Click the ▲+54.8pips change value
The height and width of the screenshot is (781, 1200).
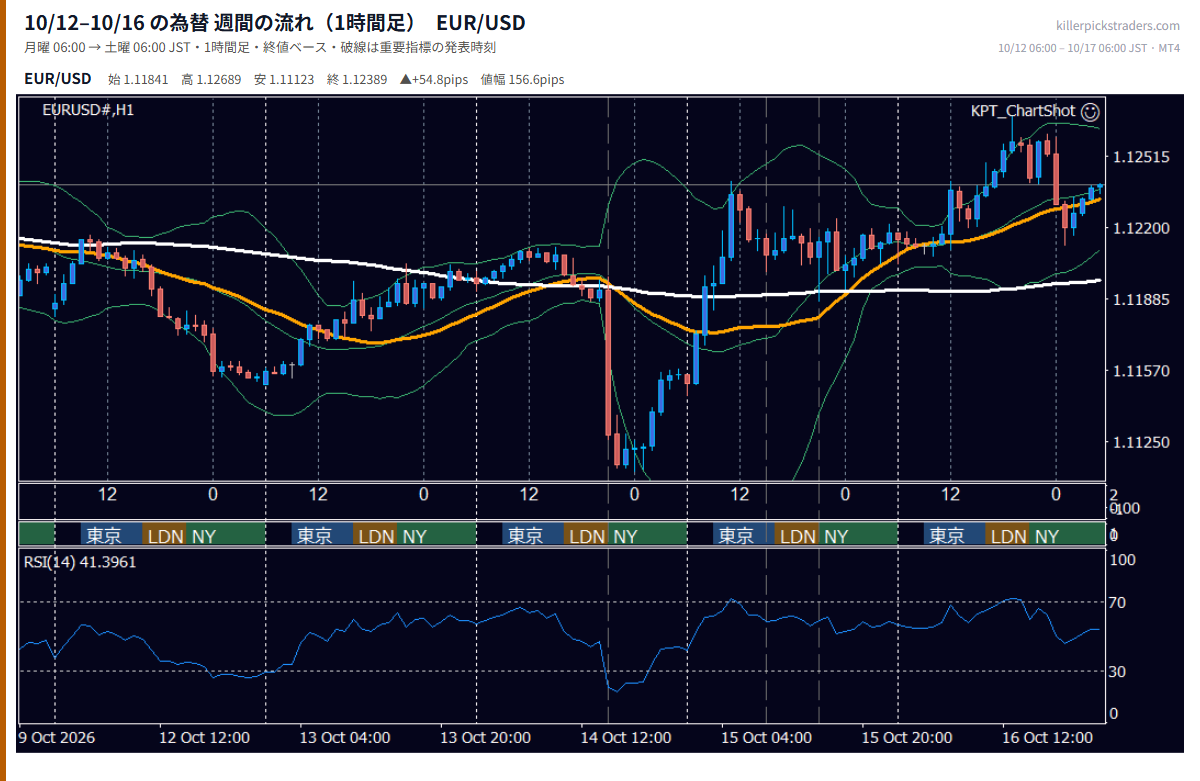[x=435, y=79]
